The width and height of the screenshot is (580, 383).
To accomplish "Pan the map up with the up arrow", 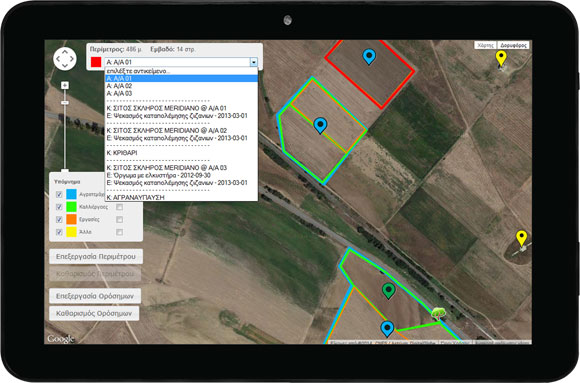I will [x=65, y=52].
